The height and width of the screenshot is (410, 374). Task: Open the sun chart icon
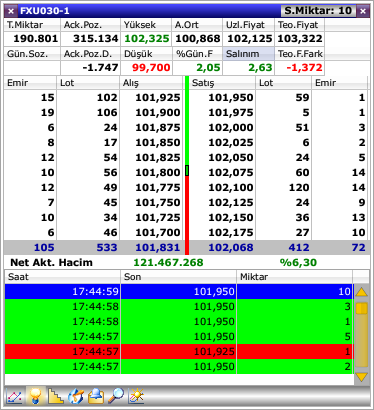point(136,396)
